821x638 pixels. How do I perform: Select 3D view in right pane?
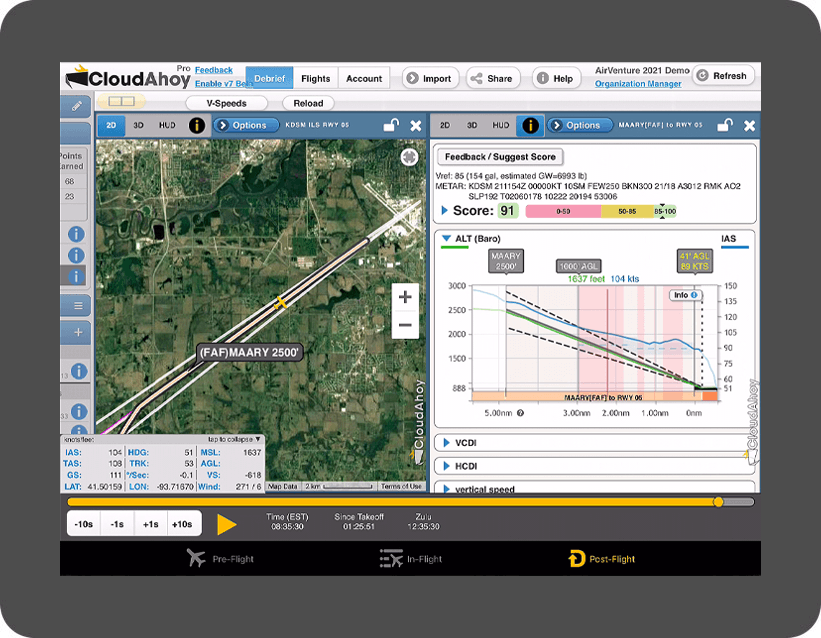pos(472,125)
